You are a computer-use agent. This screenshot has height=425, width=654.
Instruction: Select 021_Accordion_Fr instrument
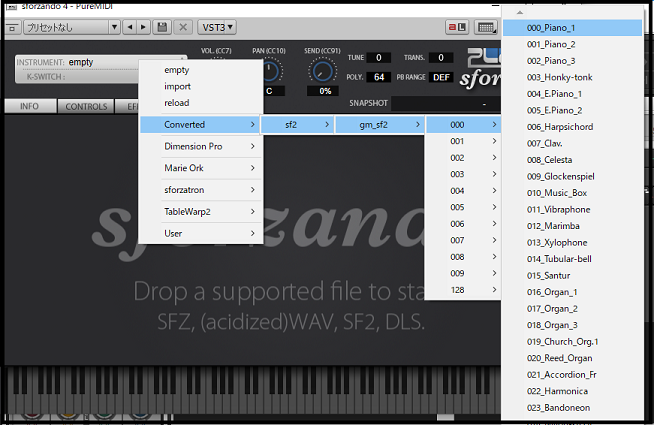[x=572, y=375]
